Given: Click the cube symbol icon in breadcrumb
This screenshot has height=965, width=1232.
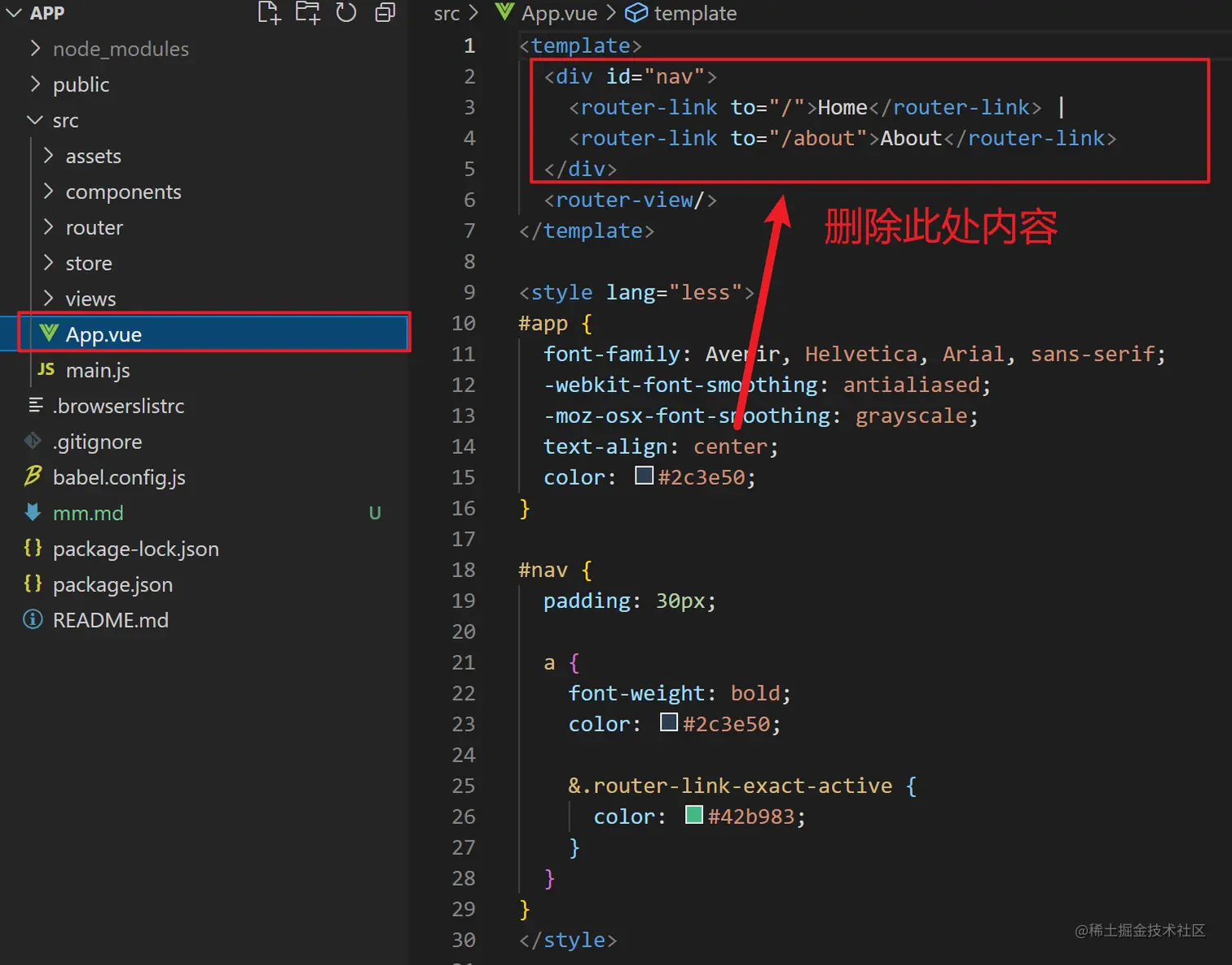Looking at the screenshot, I should click(x=636, y=13).
